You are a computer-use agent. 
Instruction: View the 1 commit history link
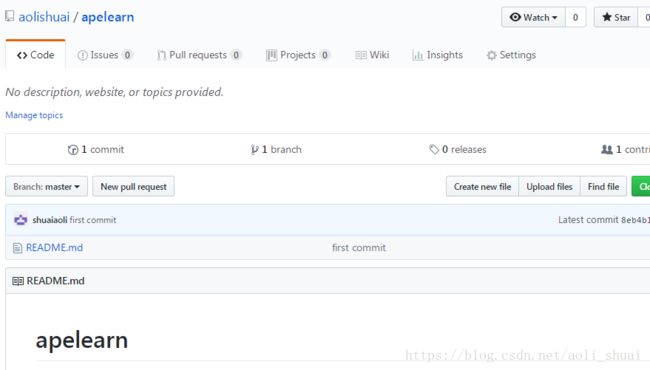point(96,149)
